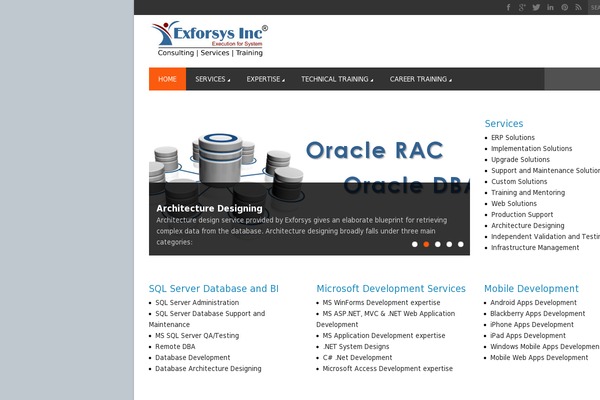Expand the CAREER TRAINING menu

420,79
